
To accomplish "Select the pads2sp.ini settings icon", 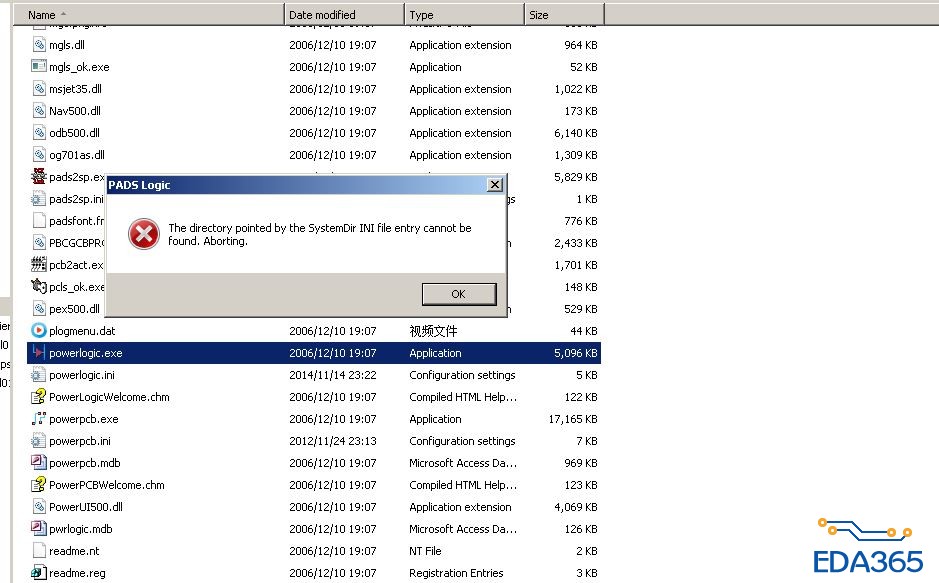I will point(39,199).
